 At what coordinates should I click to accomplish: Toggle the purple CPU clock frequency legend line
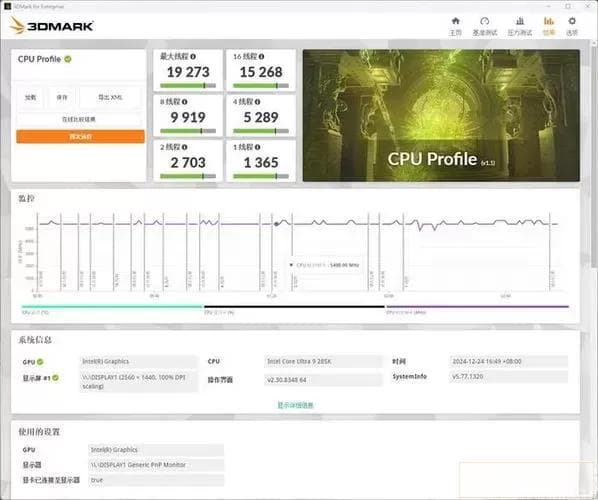(x=477, y=307)
